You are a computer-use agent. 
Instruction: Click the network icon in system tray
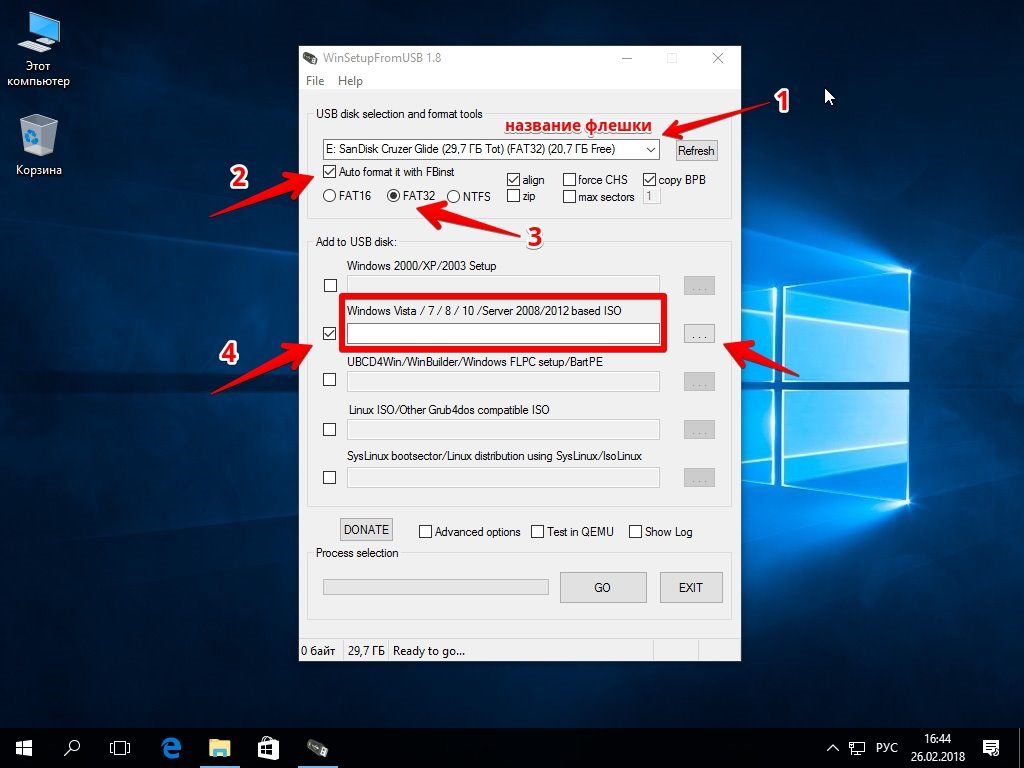point(857,748)
